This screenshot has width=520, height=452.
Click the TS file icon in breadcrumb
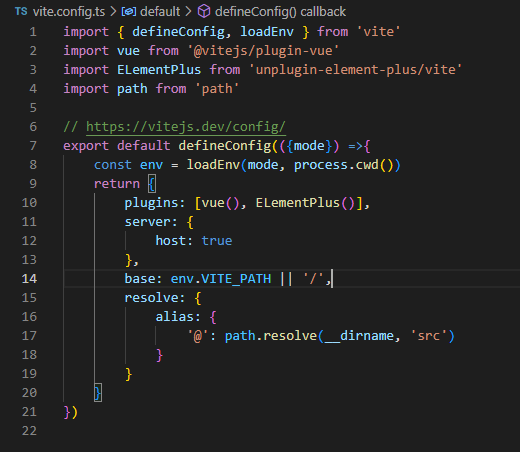click(x=21, y=12)
